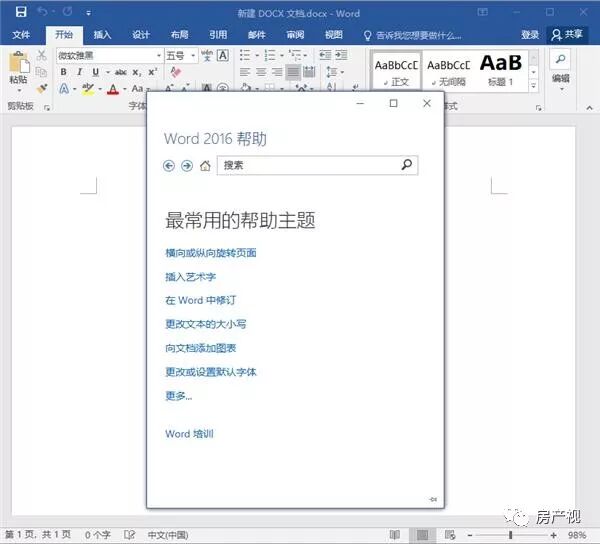Click the Undo arrow in quick access toolbar
600x544 pixels.
[x=42, y=12]
